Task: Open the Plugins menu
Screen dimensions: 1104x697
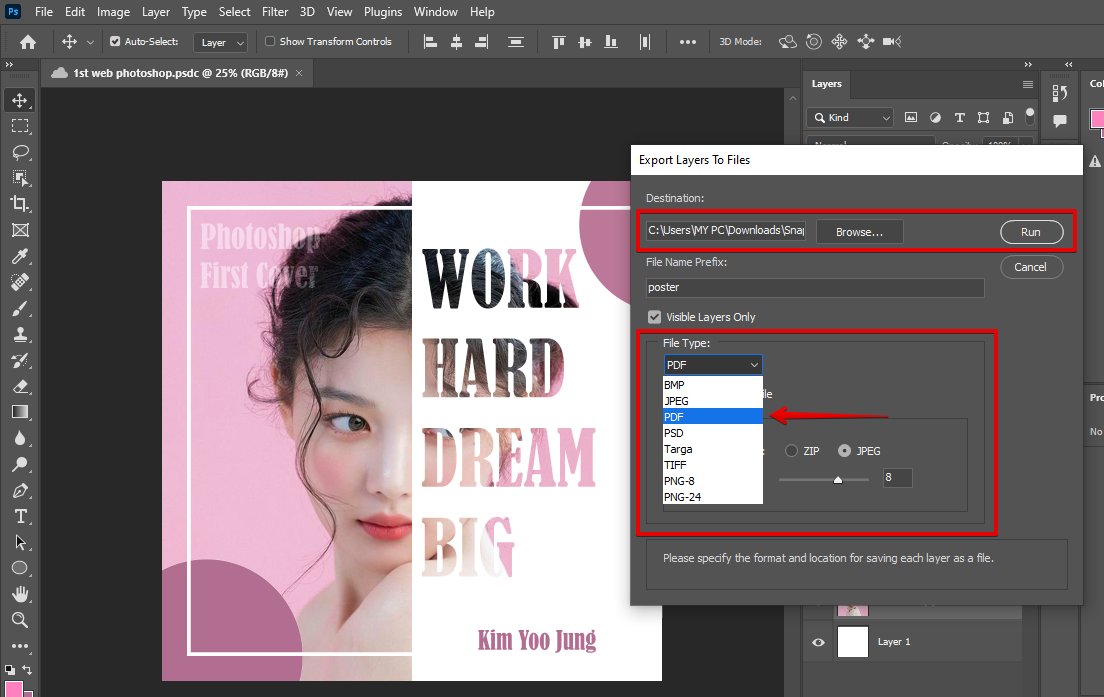Action: click(x=382, y=12)
